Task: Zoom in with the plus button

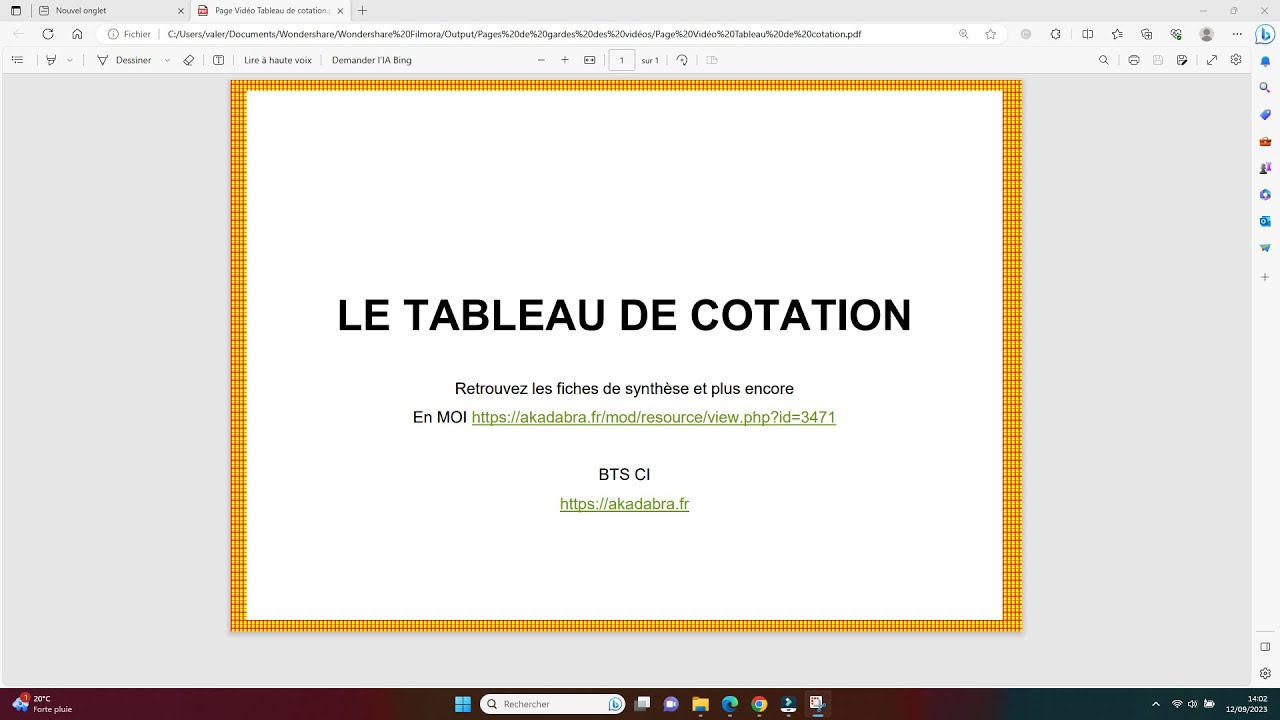Action: [565, 60]
